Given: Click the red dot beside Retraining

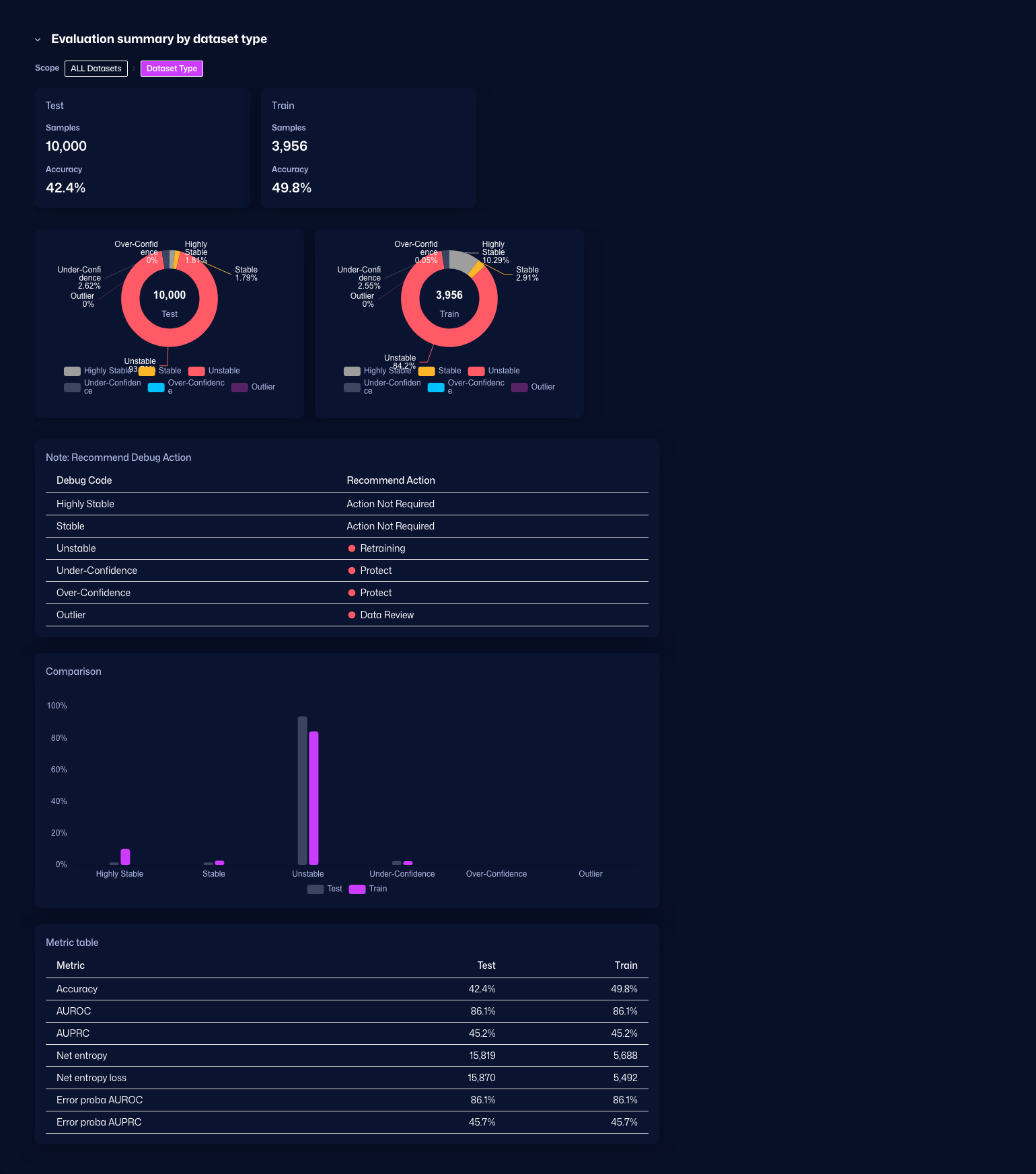Looking at the screenshot, I should (351, 548).
